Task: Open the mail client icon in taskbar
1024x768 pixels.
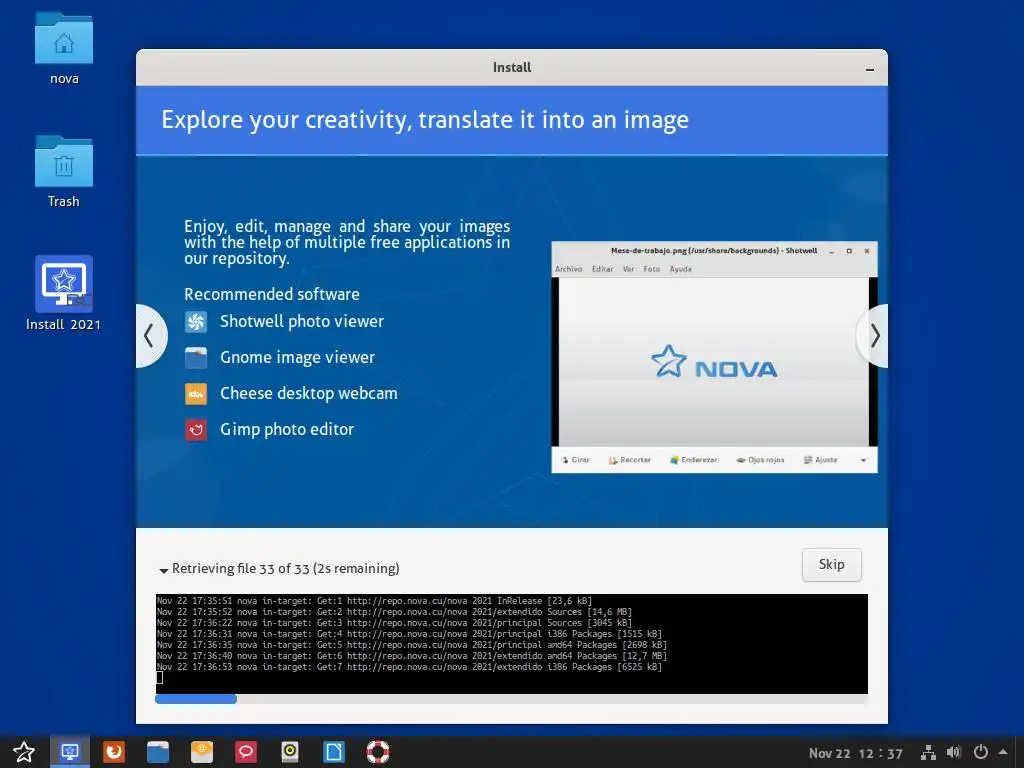Action: coord(202,752)
